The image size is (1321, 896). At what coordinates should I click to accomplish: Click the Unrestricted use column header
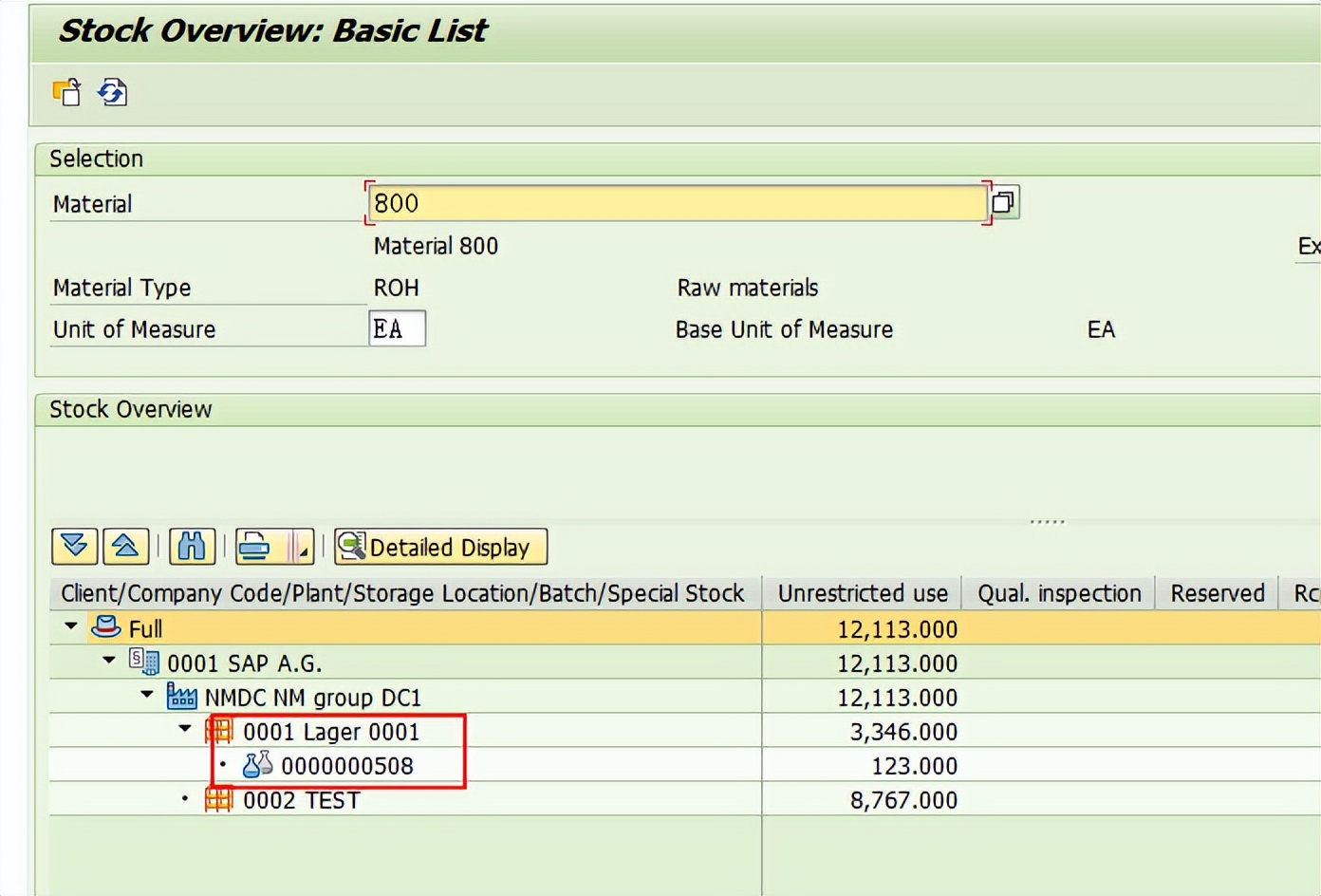(863, 593)
